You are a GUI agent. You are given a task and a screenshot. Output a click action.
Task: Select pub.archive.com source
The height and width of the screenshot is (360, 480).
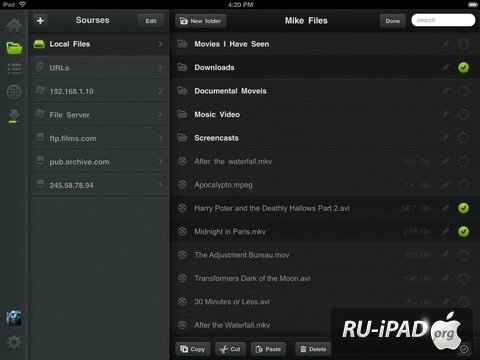(x=99, y=162)
